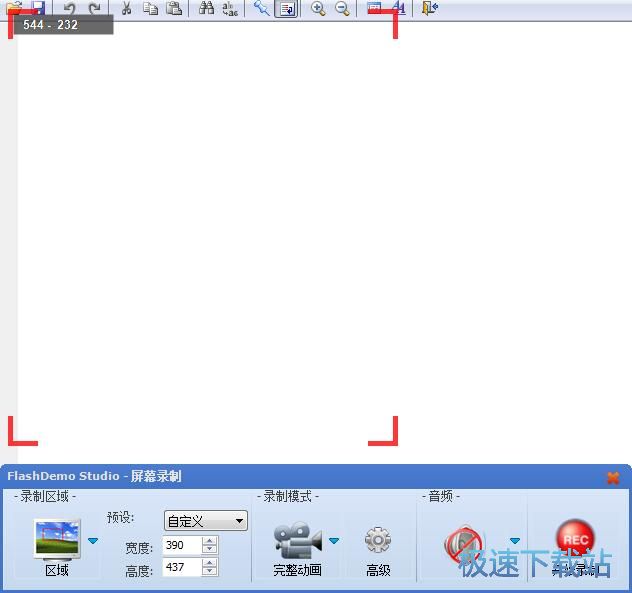Open the Replace (ab→ac) tool
Image resolution: width=632 pixels, height=593 pixels.
tap(230, 8)
